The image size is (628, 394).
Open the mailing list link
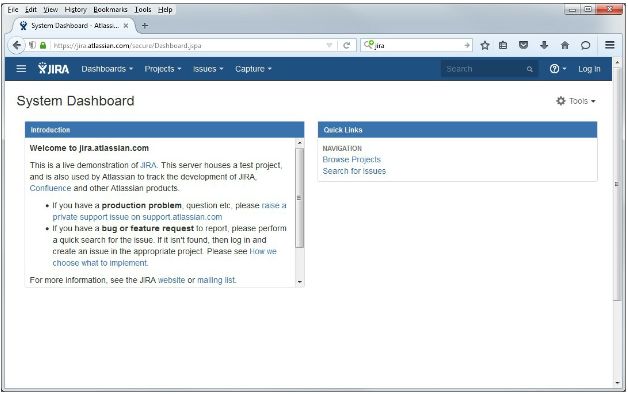217,280
